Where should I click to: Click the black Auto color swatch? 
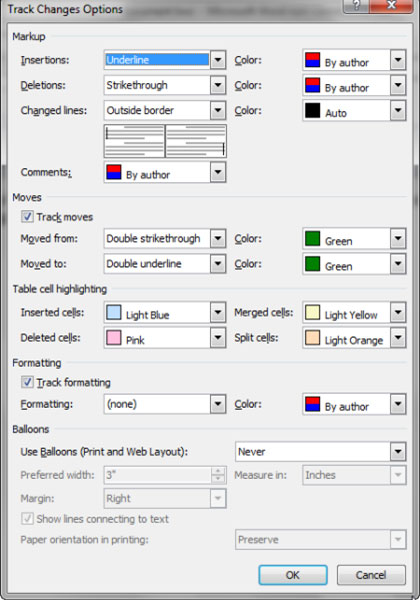point(313,110)
